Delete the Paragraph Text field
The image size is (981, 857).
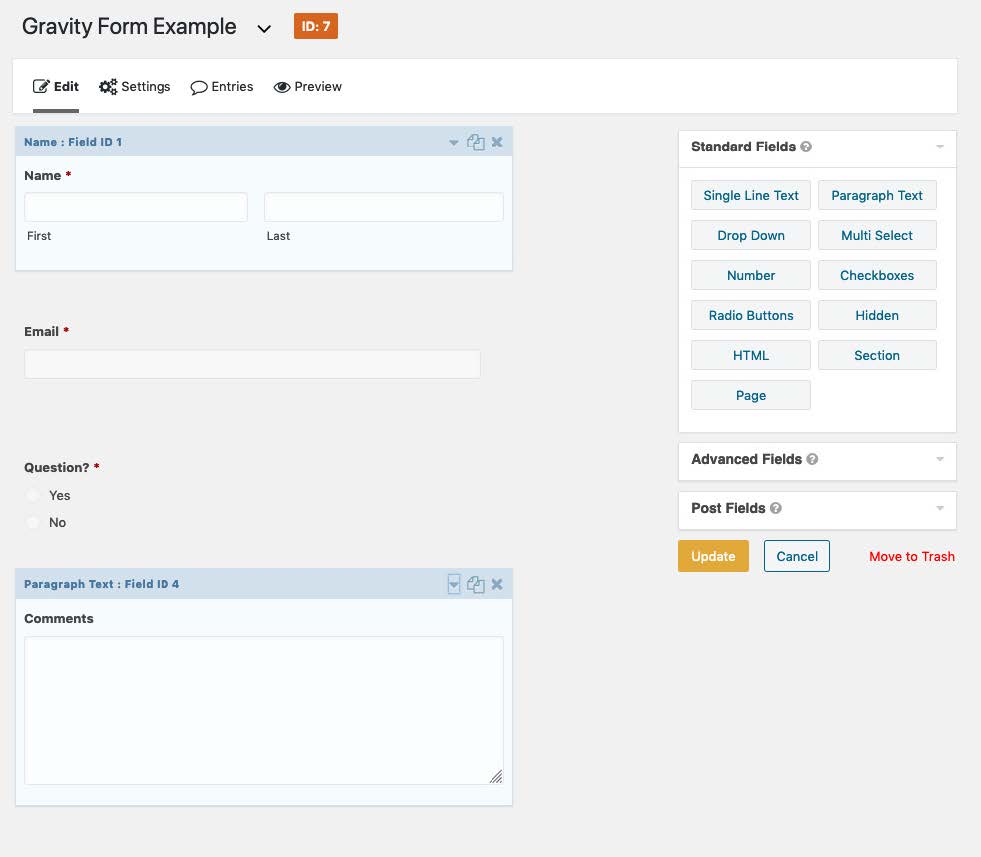[497, 584]
